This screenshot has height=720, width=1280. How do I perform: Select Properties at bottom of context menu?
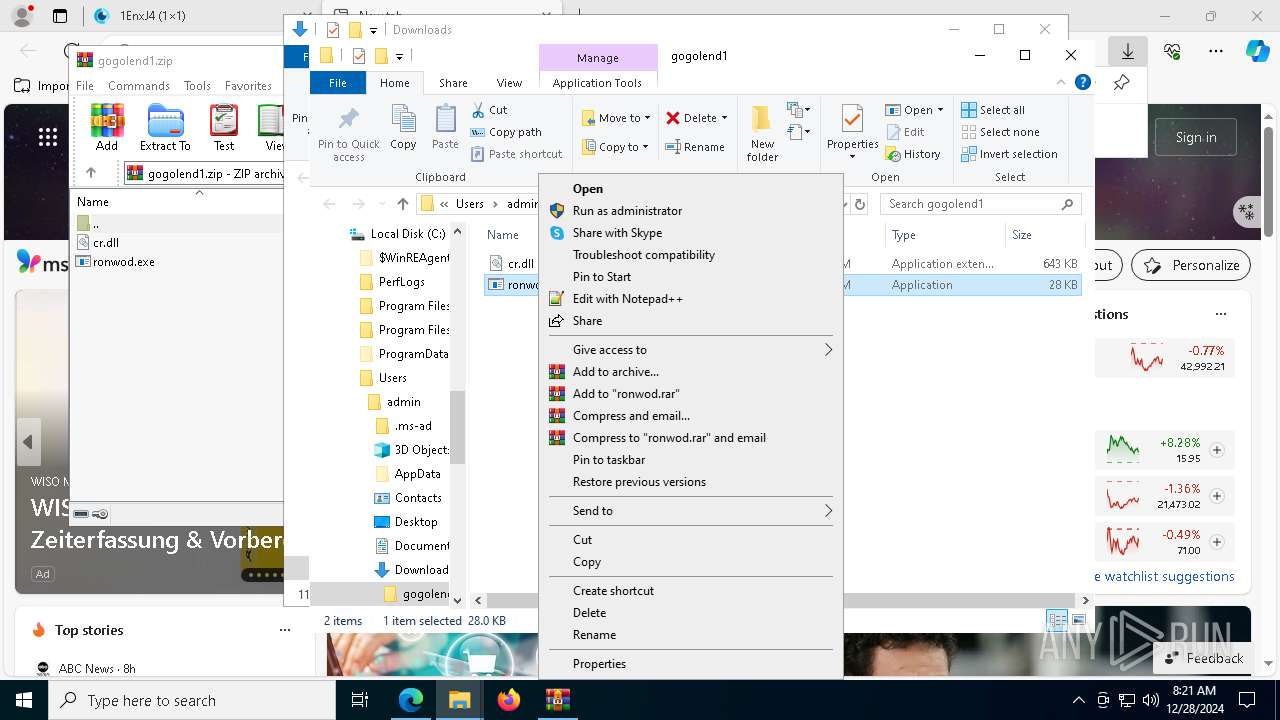pyautogui.click(x=599, y=664)
